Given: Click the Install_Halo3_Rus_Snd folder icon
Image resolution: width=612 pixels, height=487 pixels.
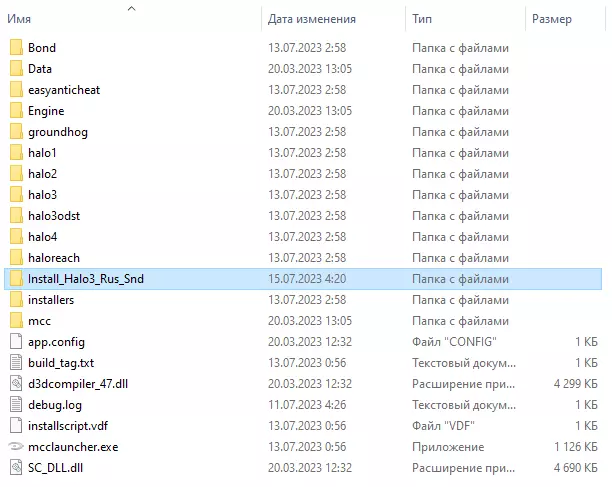Looking at the screenshot, I should 16,279.
